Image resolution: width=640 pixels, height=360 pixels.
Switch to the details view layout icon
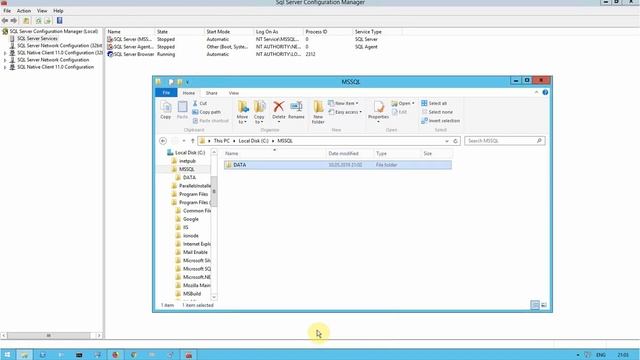pos(535,305)
